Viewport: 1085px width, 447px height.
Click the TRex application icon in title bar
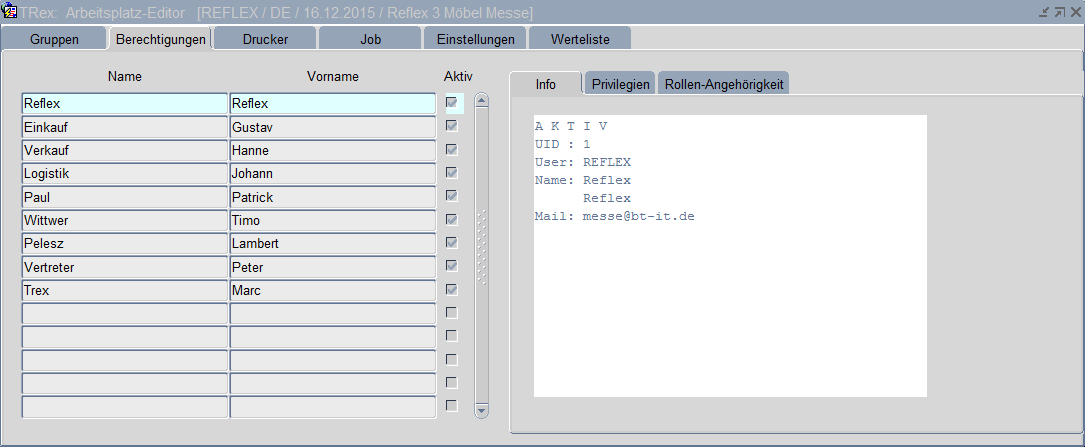(x=9, y=12)
